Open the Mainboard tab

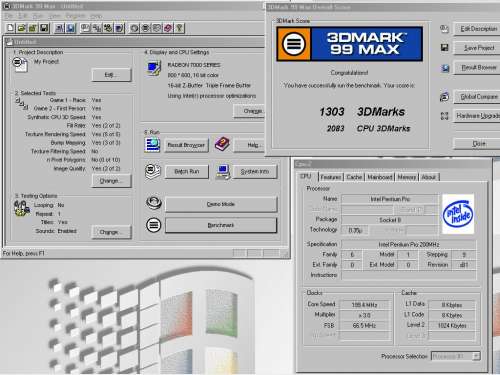pos(380,177)
